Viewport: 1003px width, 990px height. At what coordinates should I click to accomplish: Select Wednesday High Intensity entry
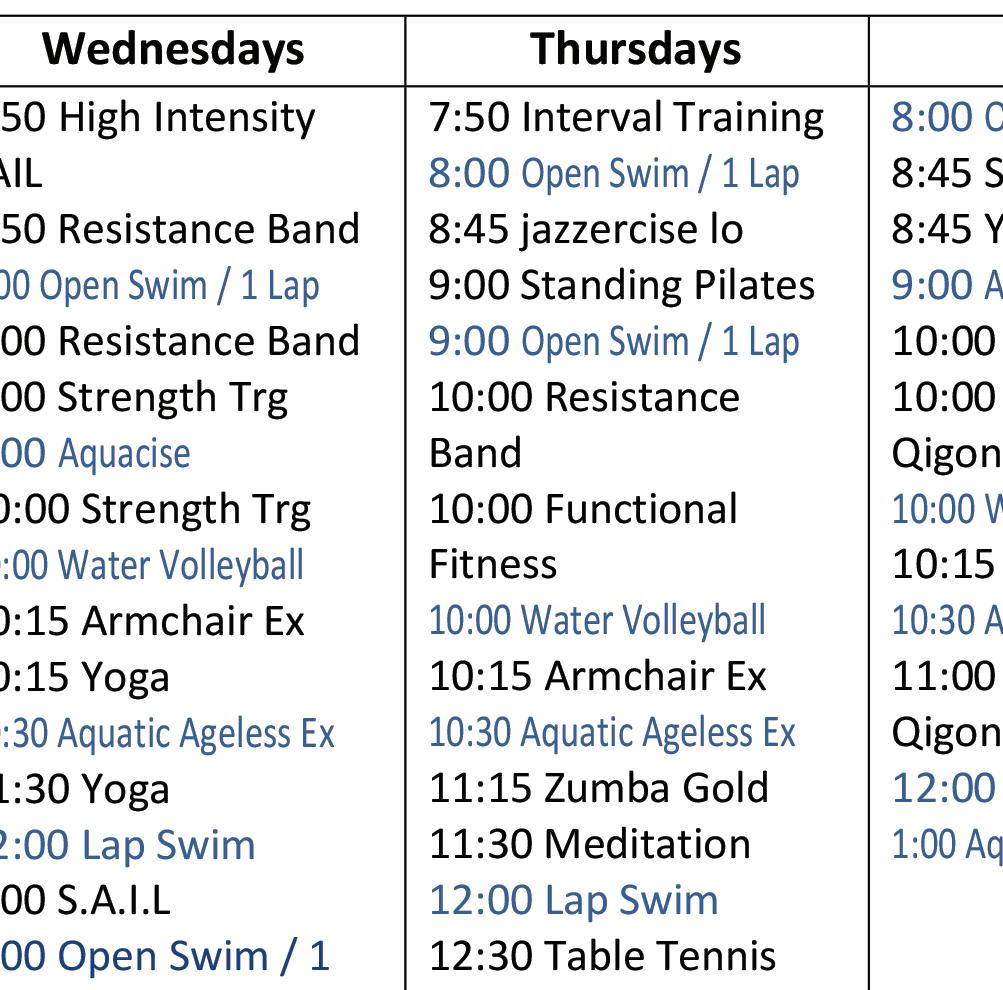(157, 119)
